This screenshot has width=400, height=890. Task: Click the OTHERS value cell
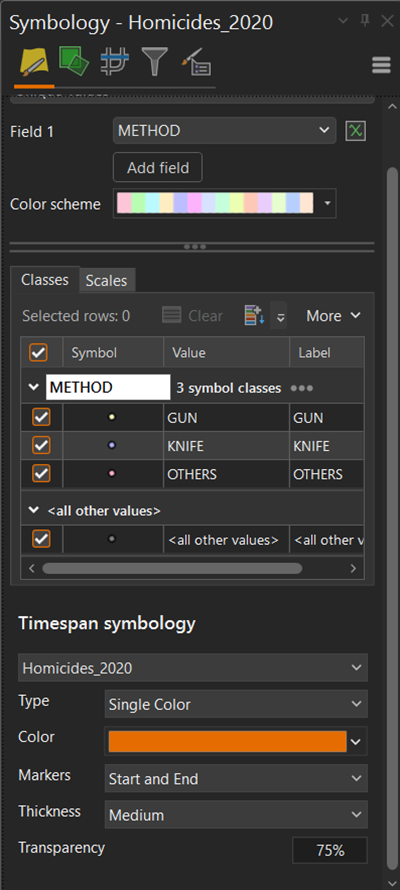[227, 473]
